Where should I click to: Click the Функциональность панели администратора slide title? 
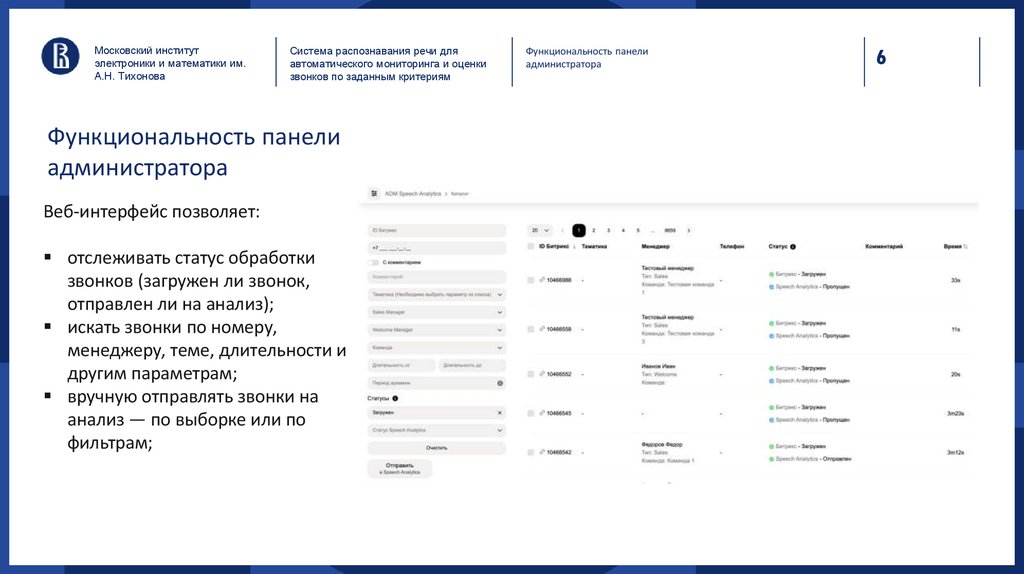pyautogui.click(x=193, y=152)
